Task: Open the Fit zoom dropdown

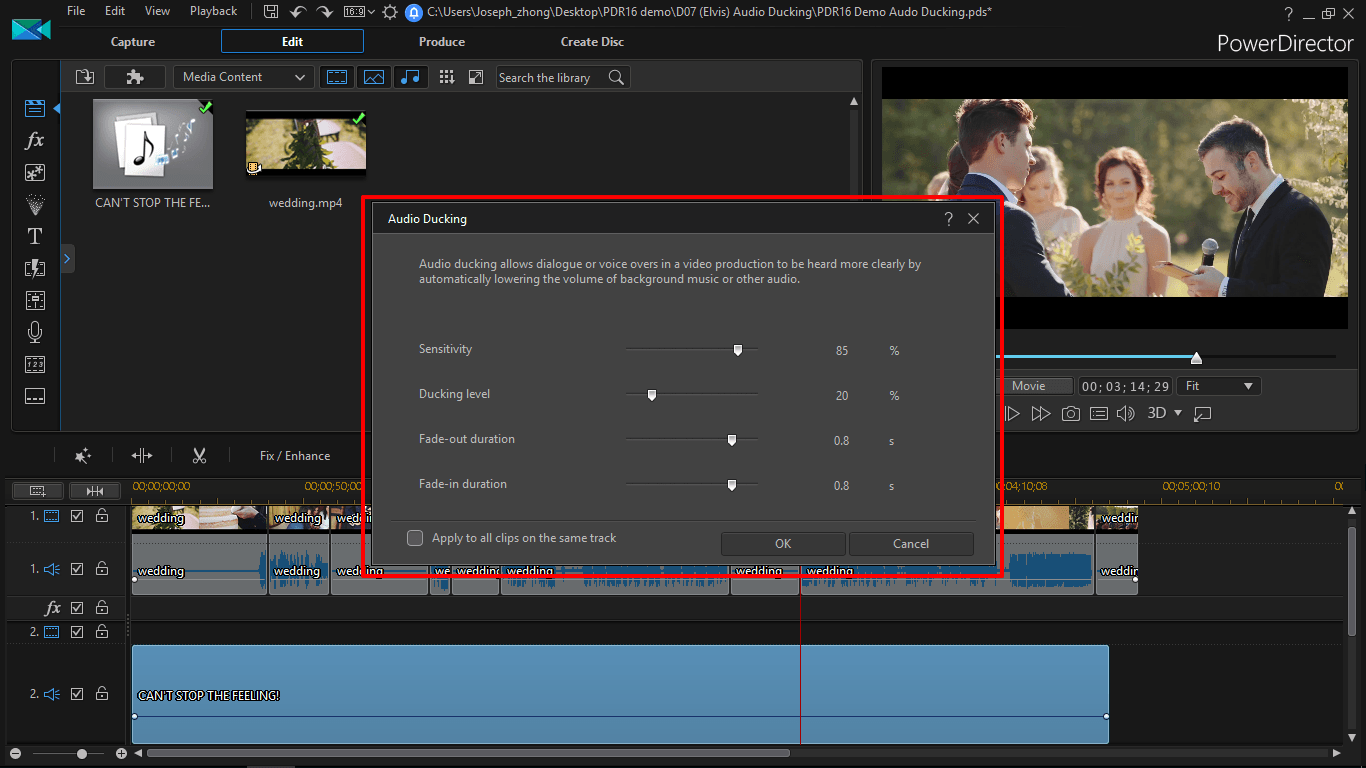Action: 1219,386
